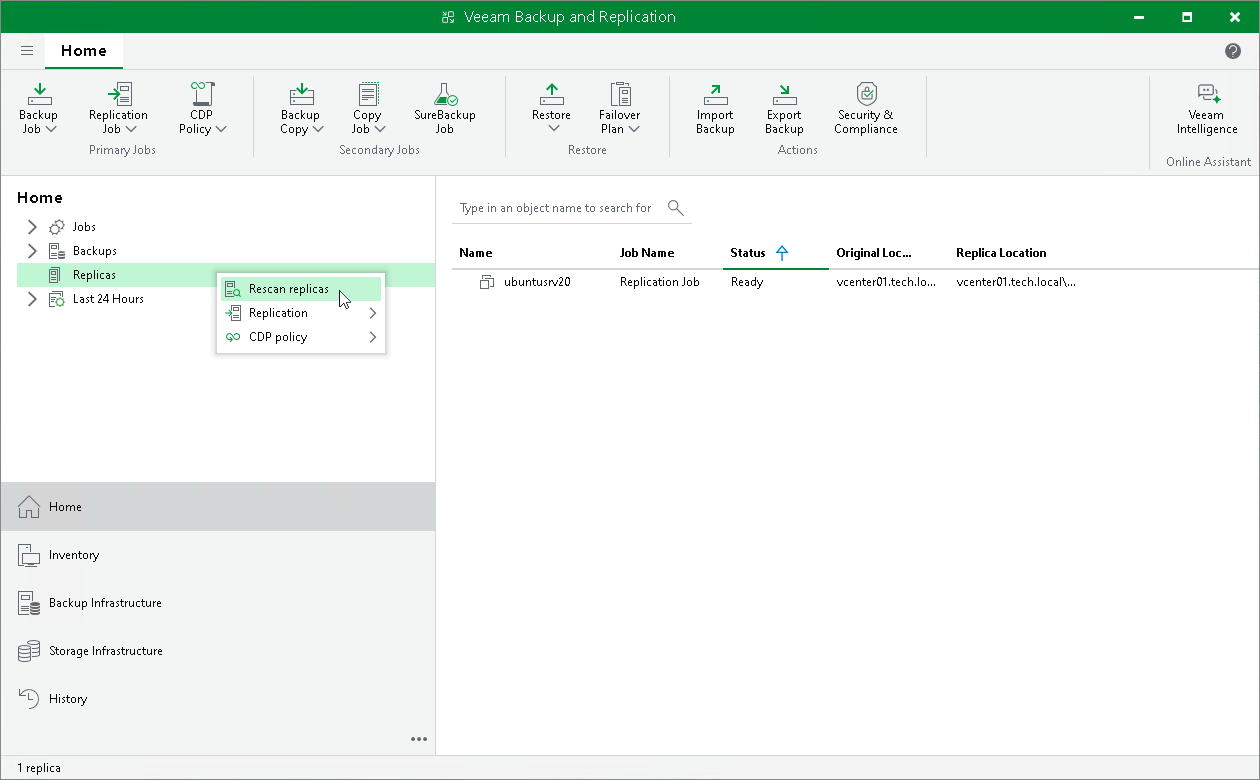Click the History view clock icon
This screenshot has height=780, width=1260.
click(30, 699)
